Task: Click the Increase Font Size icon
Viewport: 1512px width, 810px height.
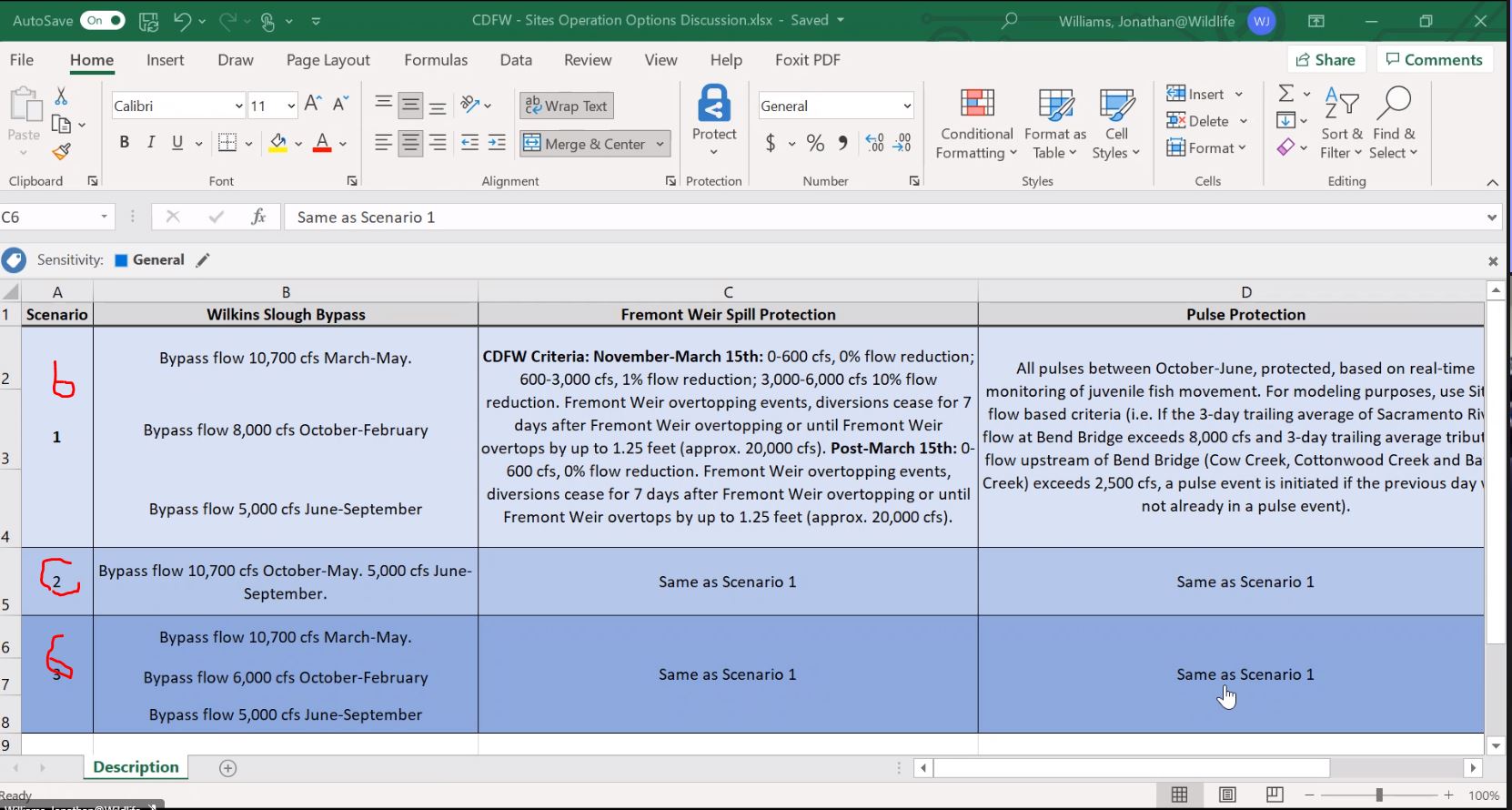Action: click(x=312, y=105)
